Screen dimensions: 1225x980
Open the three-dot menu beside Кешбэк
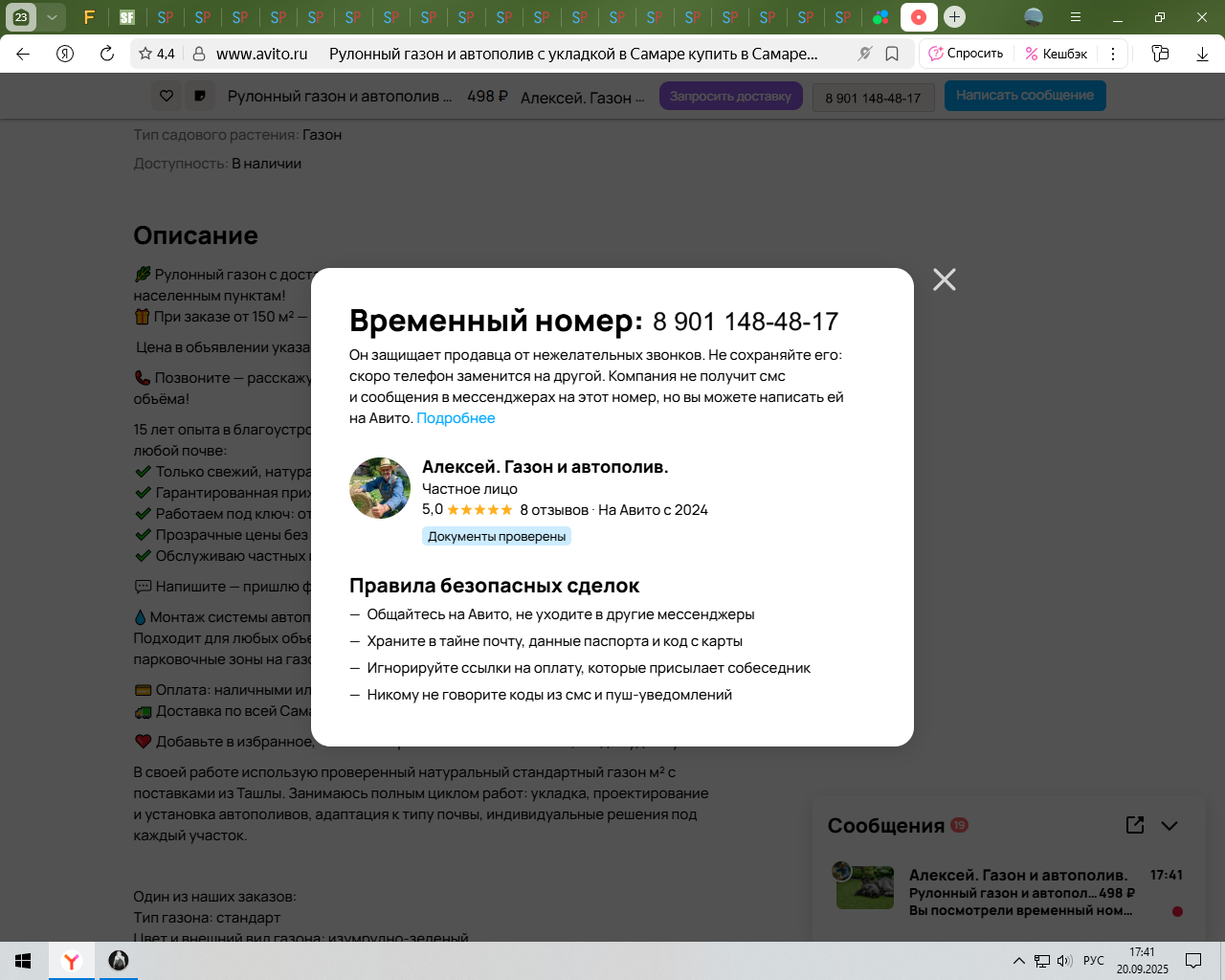point(1113,54)
